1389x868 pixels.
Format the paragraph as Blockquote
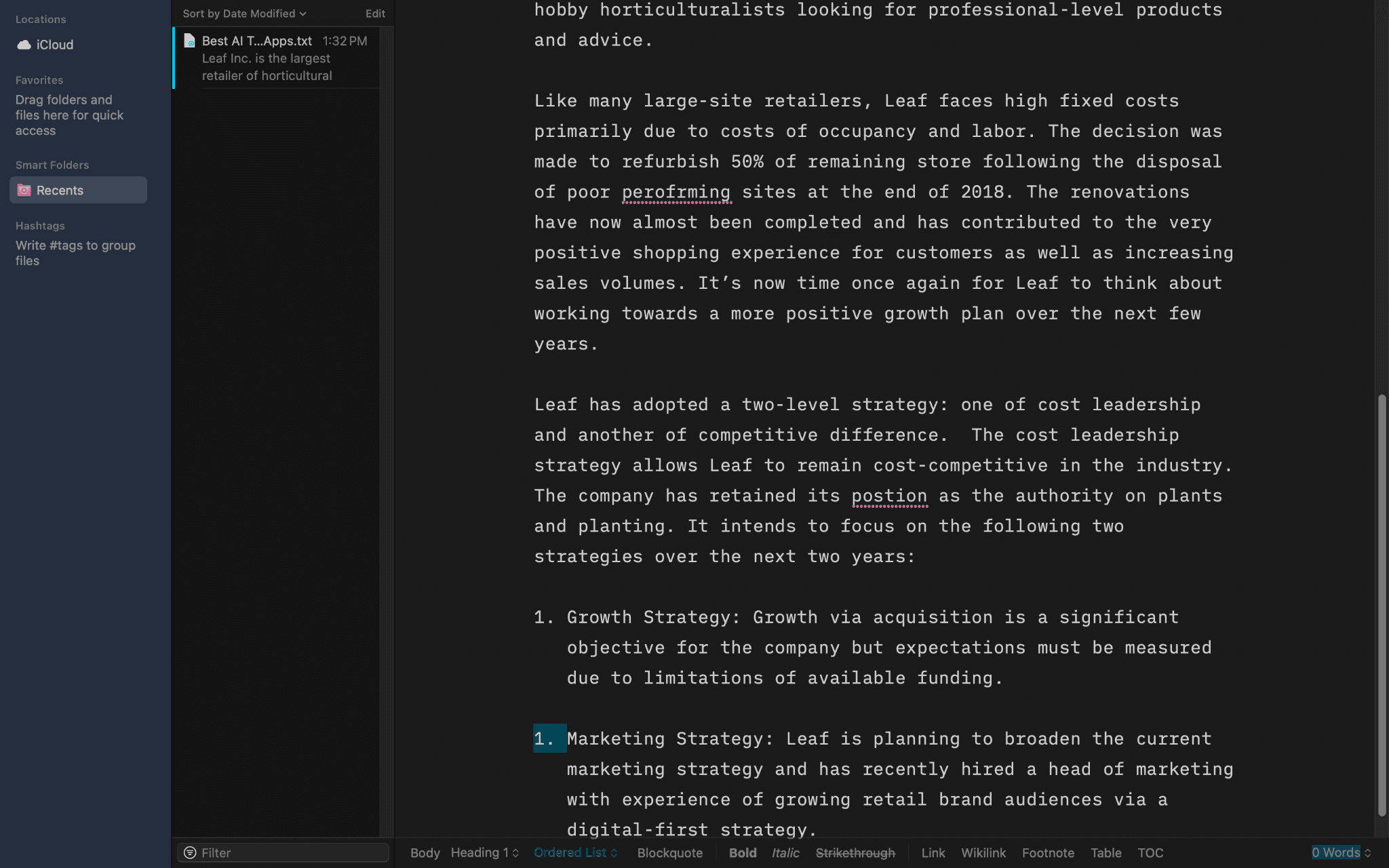(x=669, y=852)
